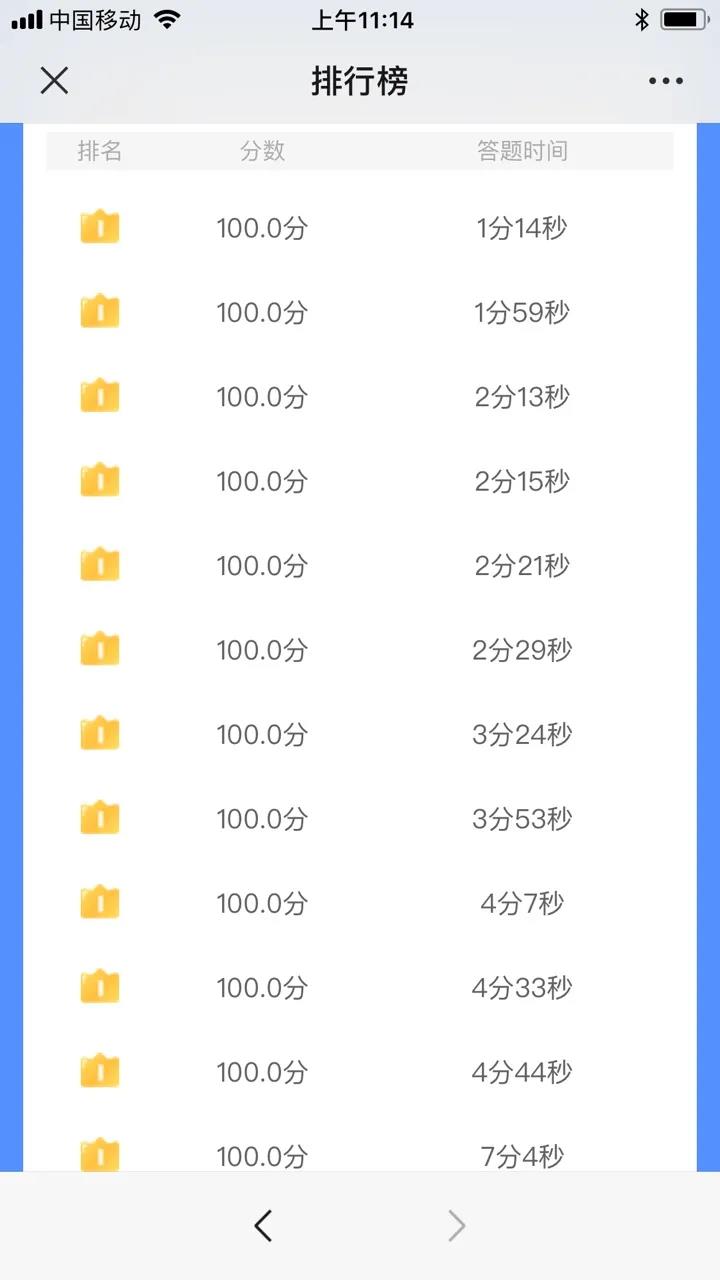Click the 排行榜 page title
The width and height of the screenshot is (720, 1280).
[x=360, y=81]
